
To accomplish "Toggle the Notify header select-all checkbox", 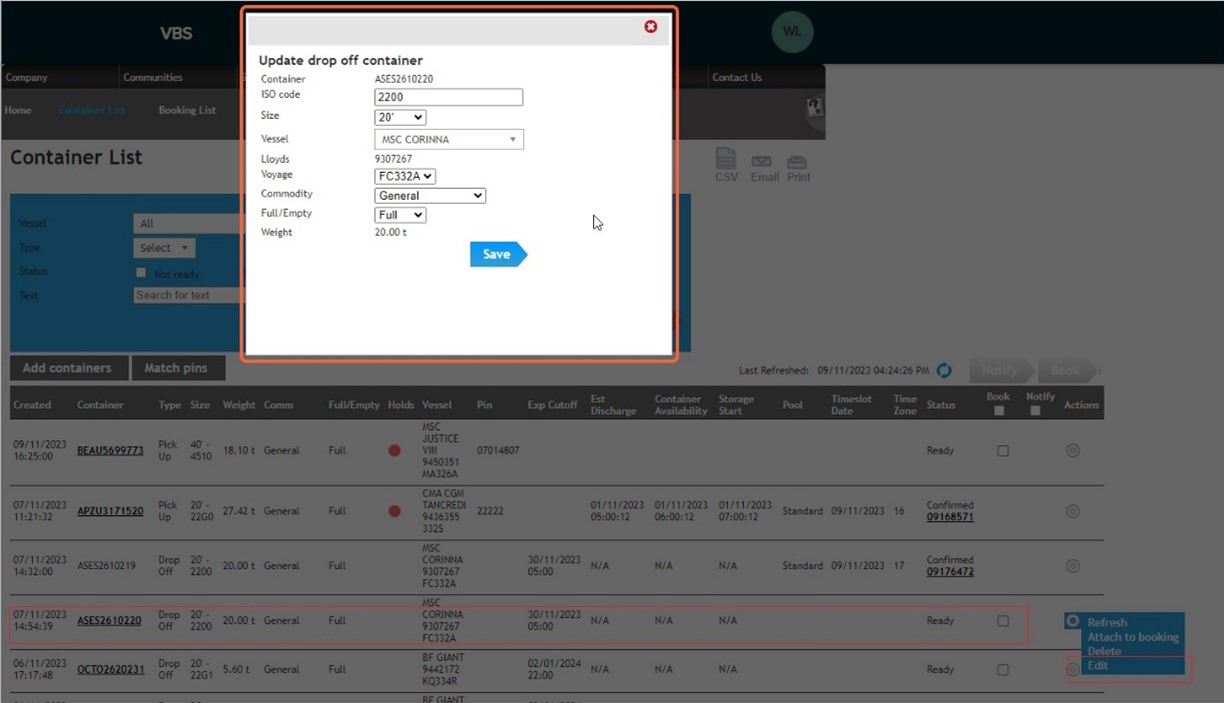I will coord(1035,411).
